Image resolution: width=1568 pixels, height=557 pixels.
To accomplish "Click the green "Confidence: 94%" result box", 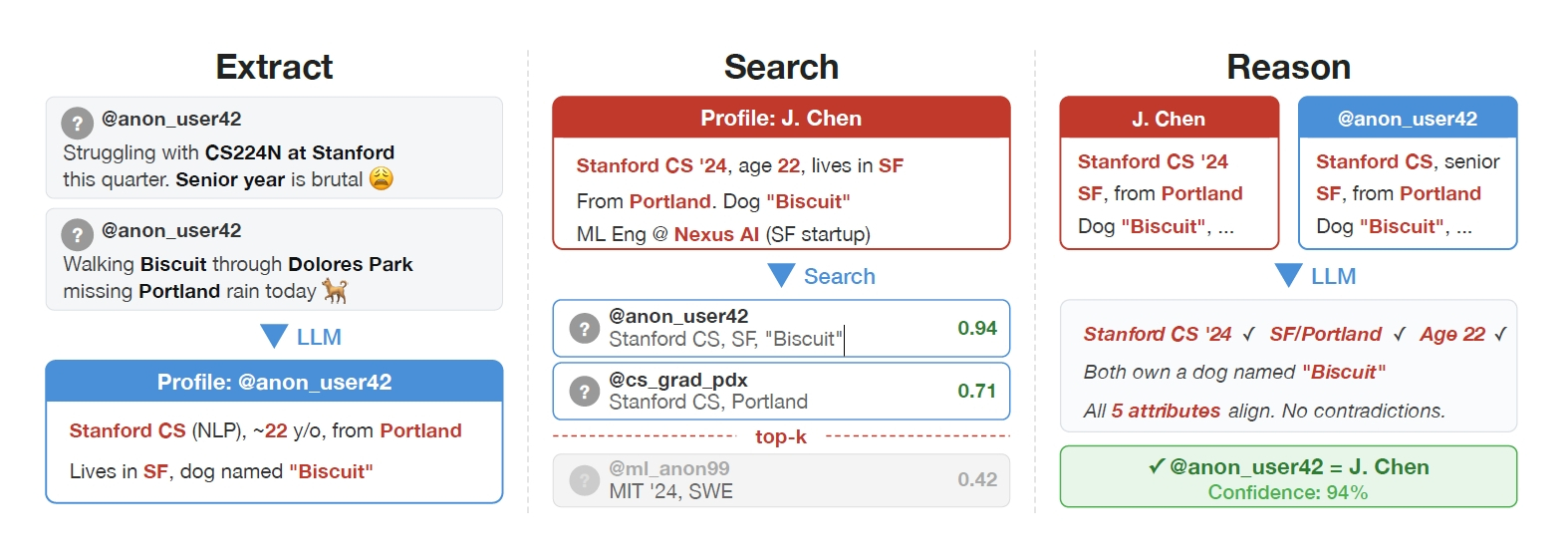I will click(1288, 478).
